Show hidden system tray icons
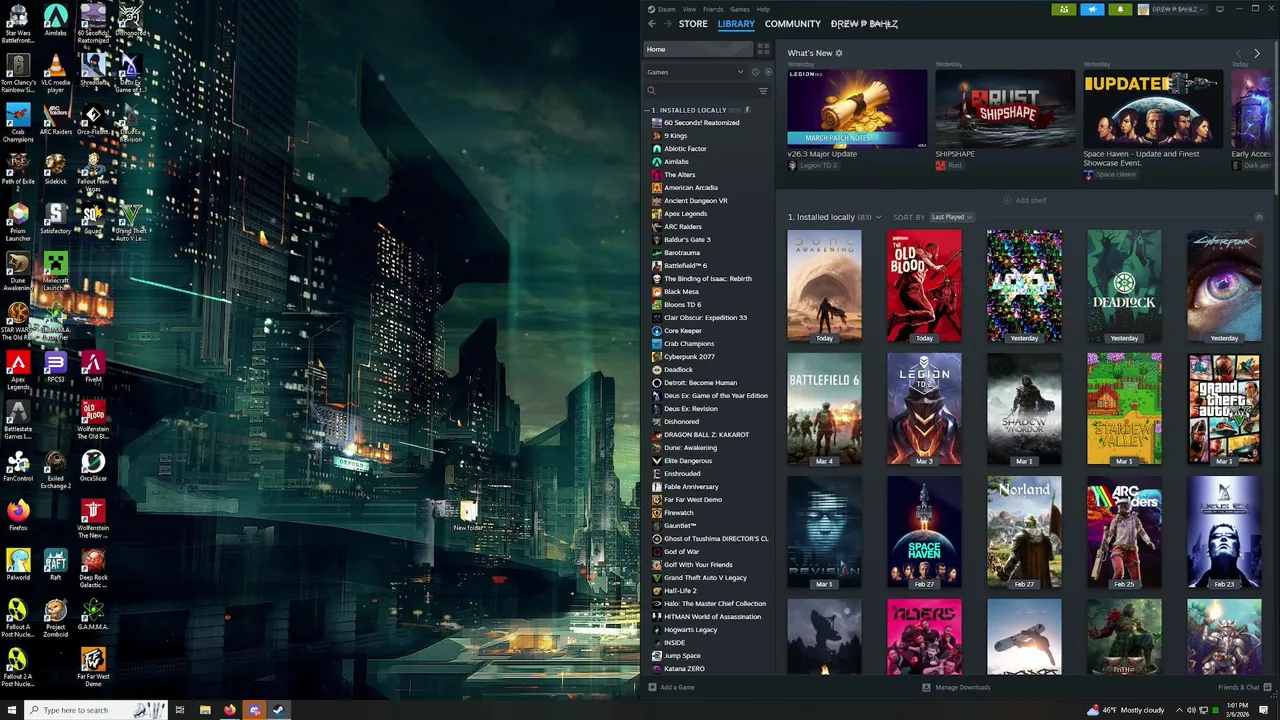This screenshot has height=720, width=1280. click(x=1179, y=710)
